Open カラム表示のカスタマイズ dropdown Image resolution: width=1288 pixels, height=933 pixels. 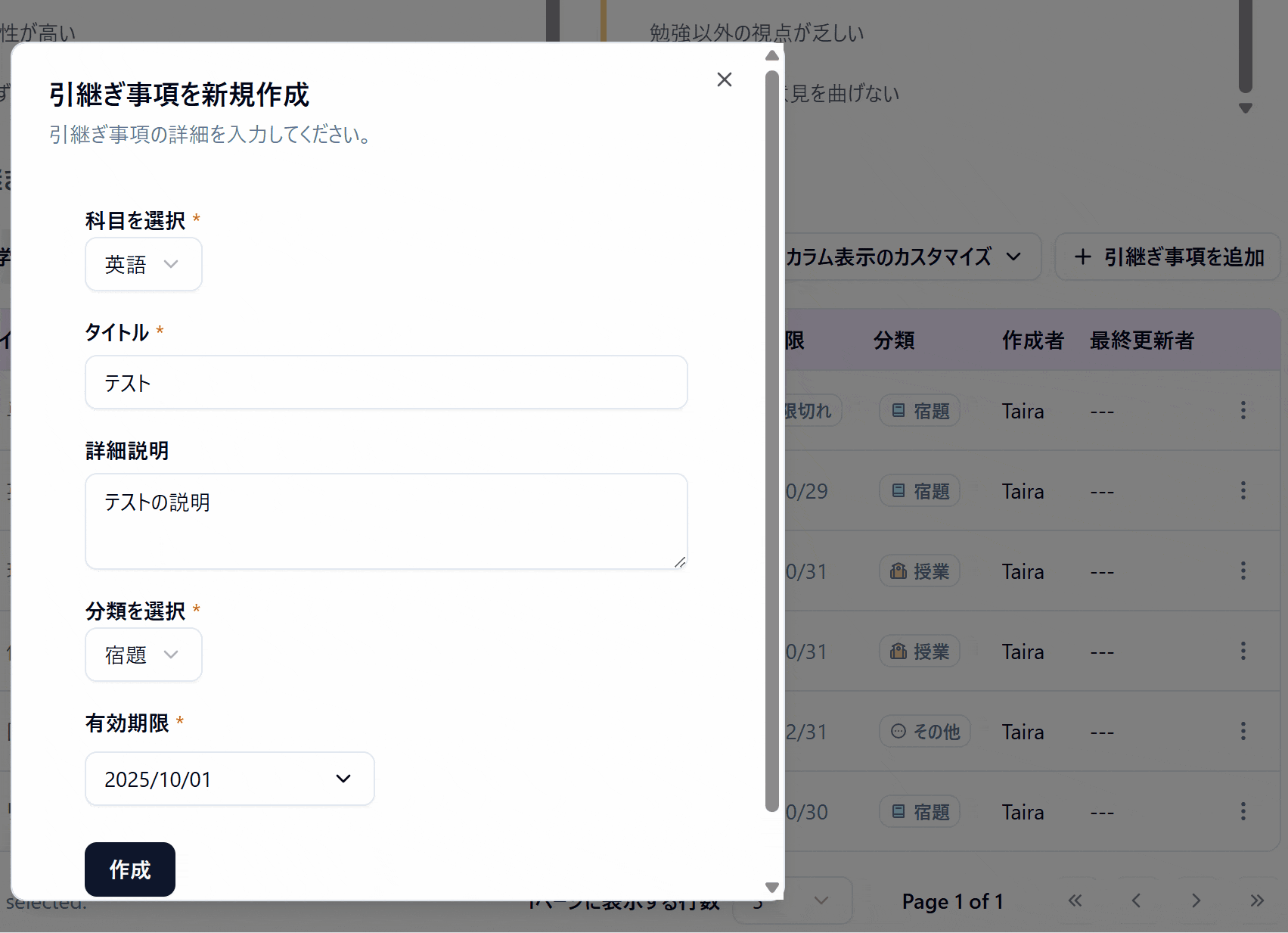[911, 257]
